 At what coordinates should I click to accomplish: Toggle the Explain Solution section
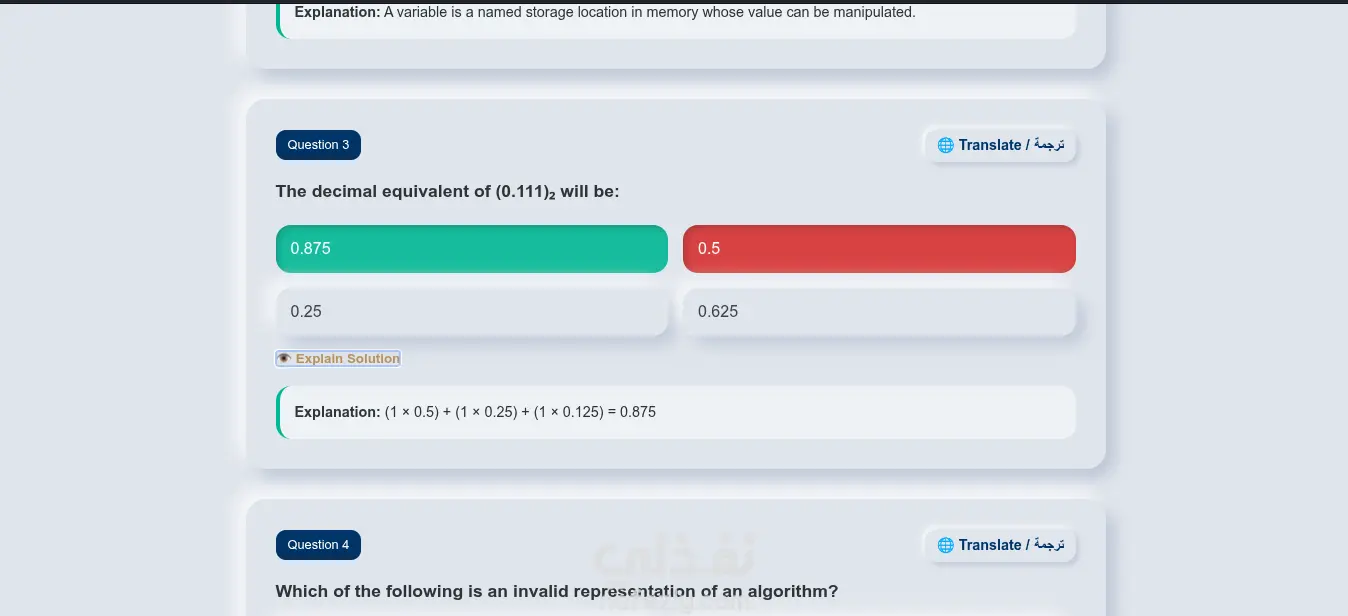point(338,358)
